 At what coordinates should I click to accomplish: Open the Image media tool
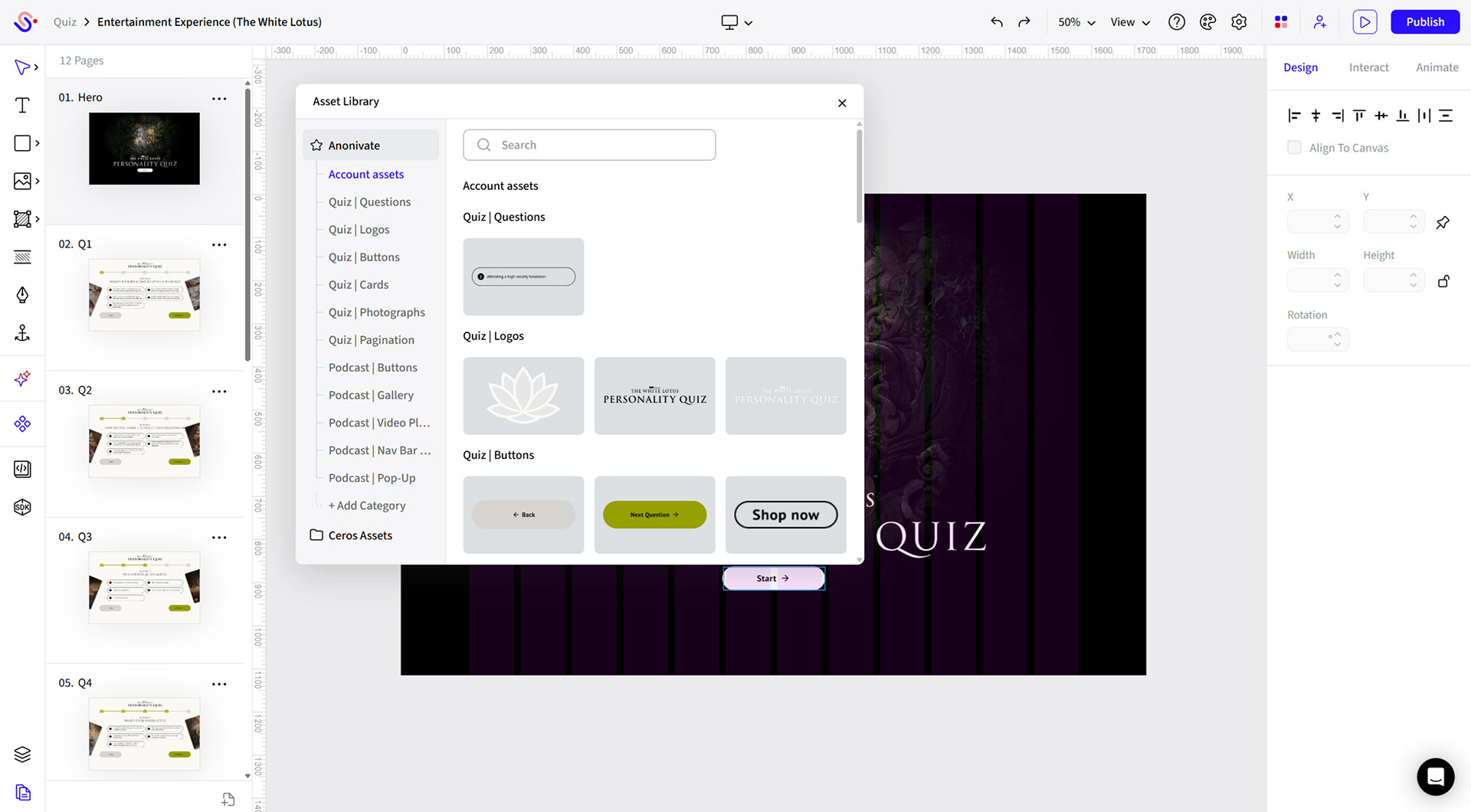[22, 181]
